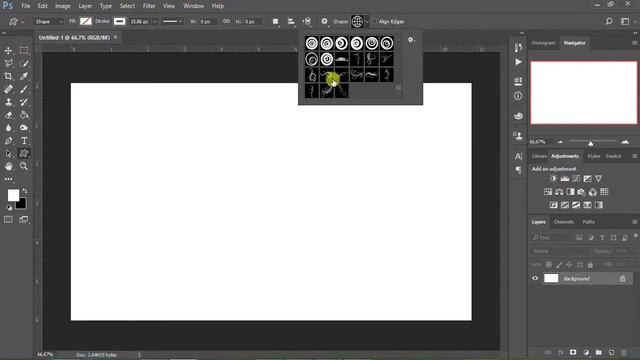Select the Path Selection tool
Image resolution: width=640 pixels, height=360 pixels.
8,153
